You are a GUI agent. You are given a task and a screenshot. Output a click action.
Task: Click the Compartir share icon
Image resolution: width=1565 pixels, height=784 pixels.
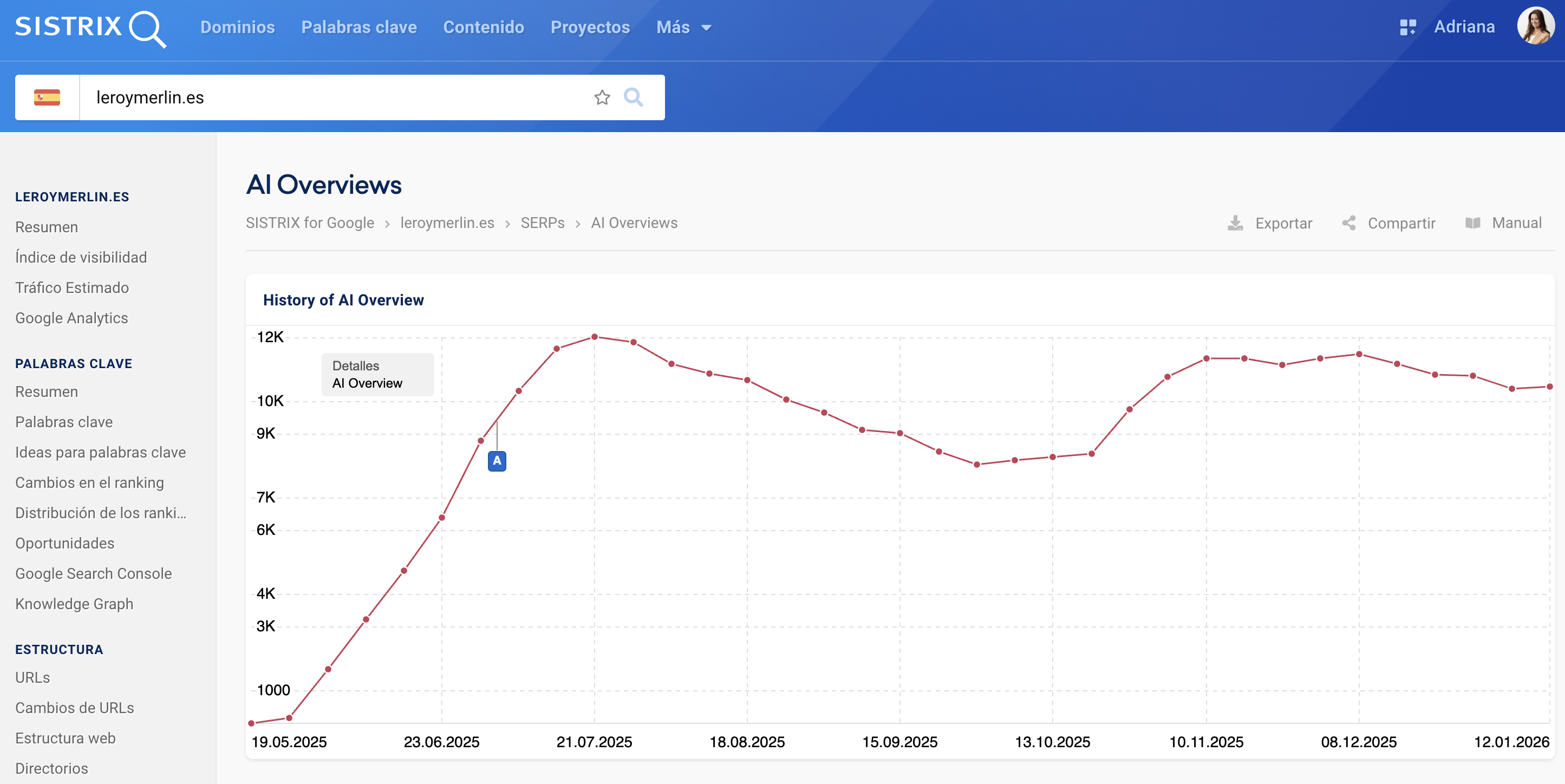(1349, 223)
